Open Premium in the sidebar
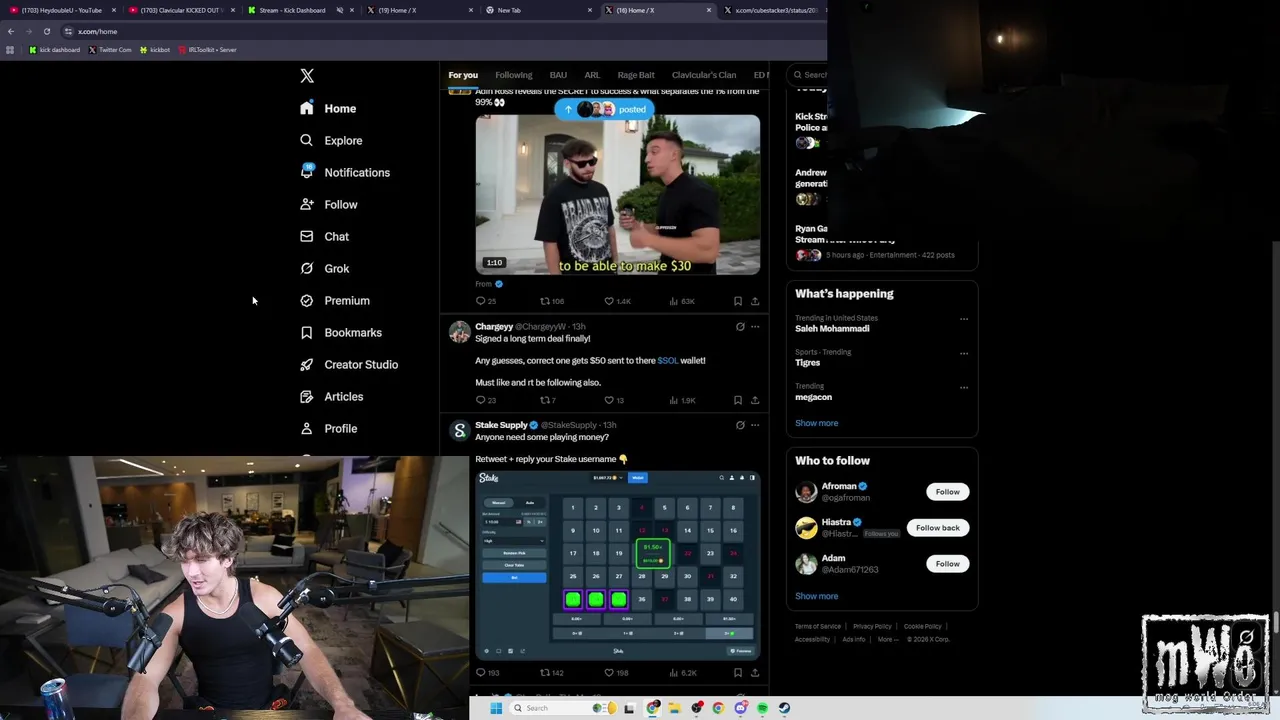 click(335, 300)
